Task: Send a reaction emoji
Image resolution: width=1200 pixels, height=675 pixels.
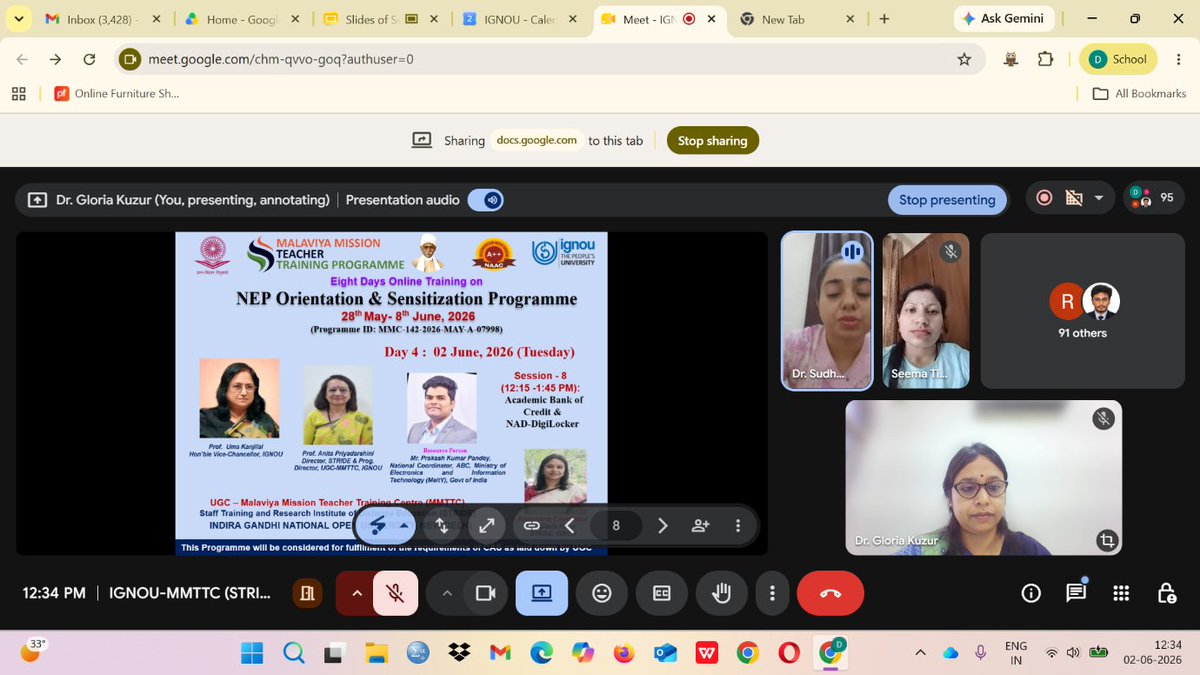Action: pos(601,593)
